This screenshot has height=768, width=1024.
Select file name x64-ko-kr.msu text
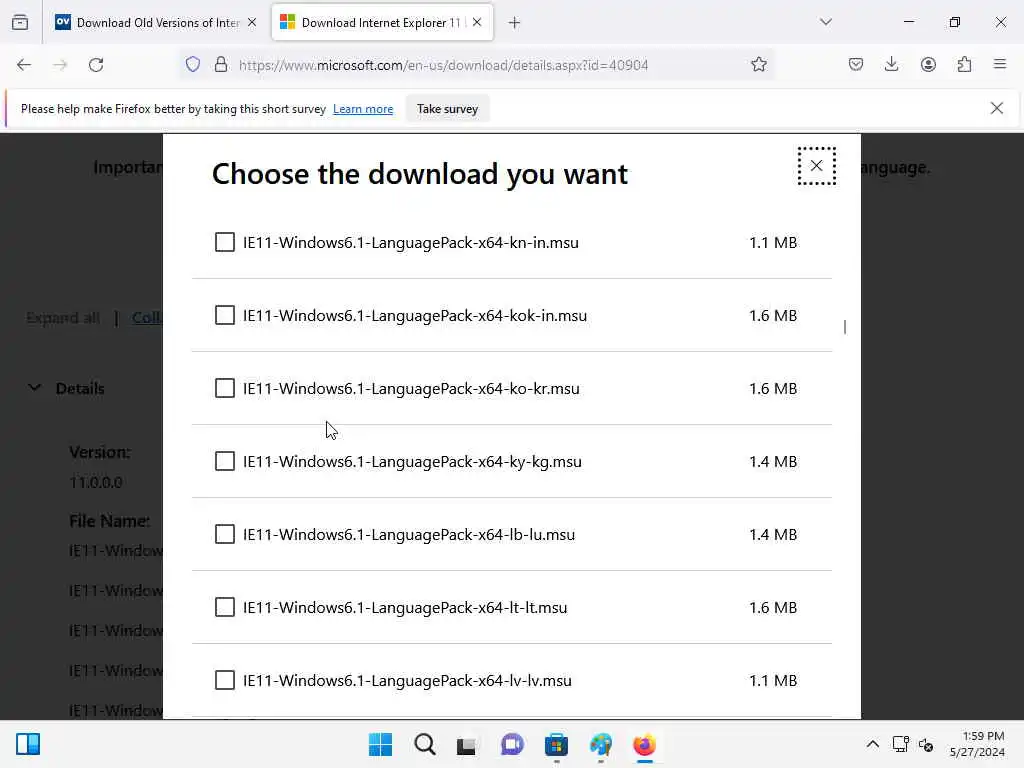(411, 389)
